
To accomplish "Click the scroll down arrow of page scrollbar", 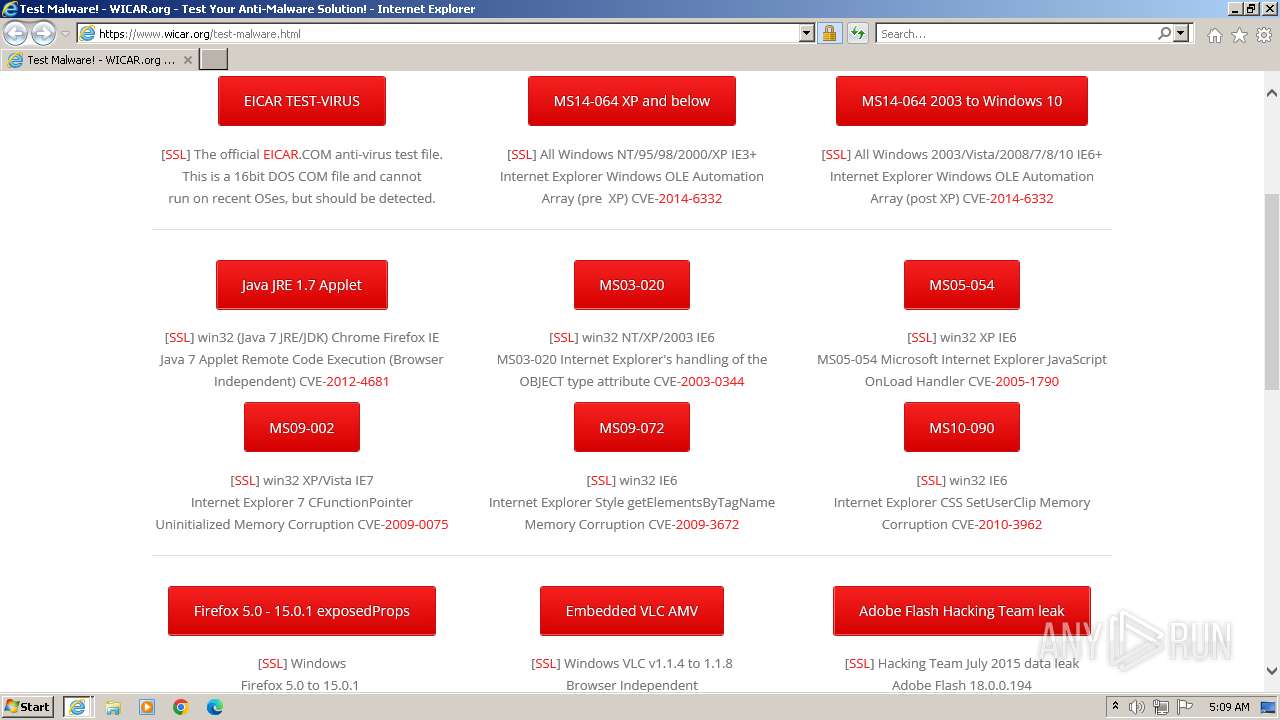I will coord(1272,671).
